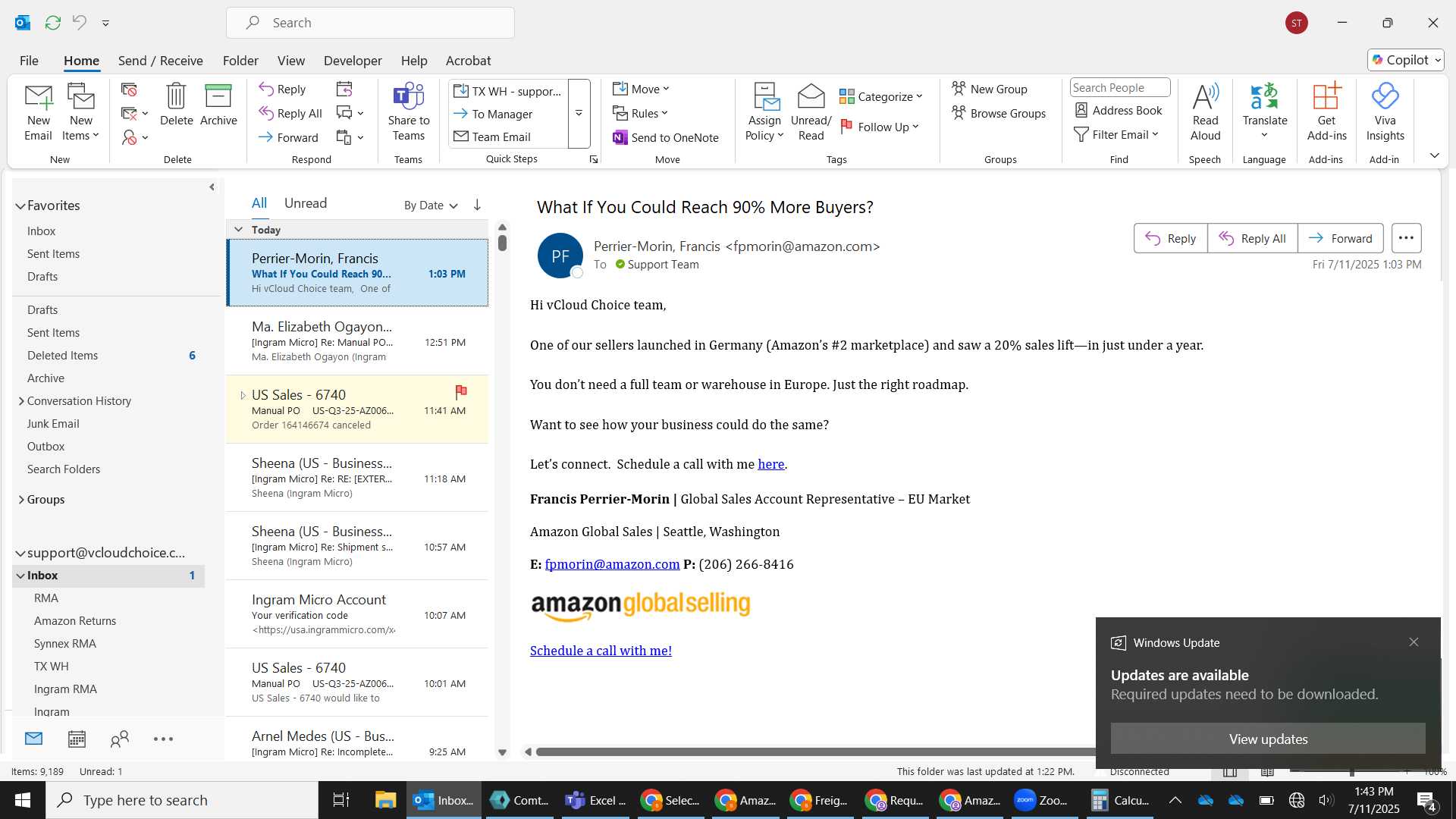Screen dimensions: 1456x819
Task: Follow the 'Schedule a call with me!' link
Action: tap(601, 651)
